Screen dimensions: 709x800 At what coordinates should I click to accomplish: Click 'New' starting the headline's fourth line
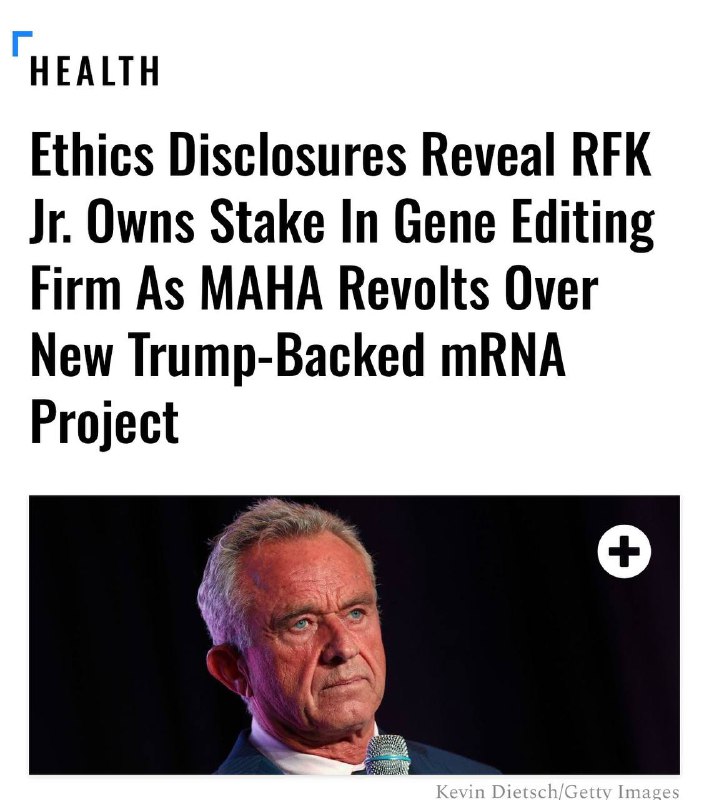[71, 355]
